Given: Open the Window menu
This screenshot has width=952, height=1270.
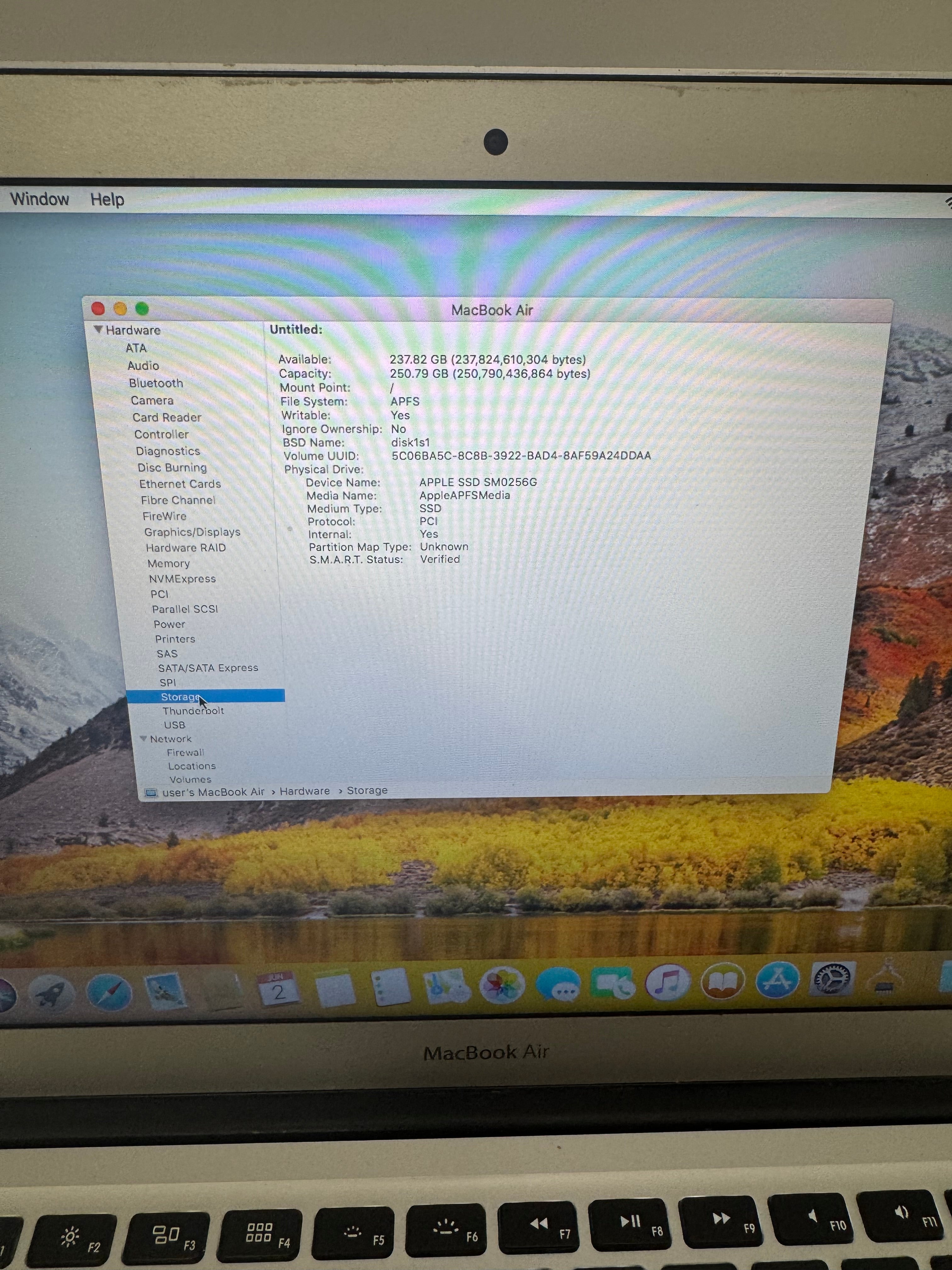Looking at the screenshot, I should (x=40, y=199).
